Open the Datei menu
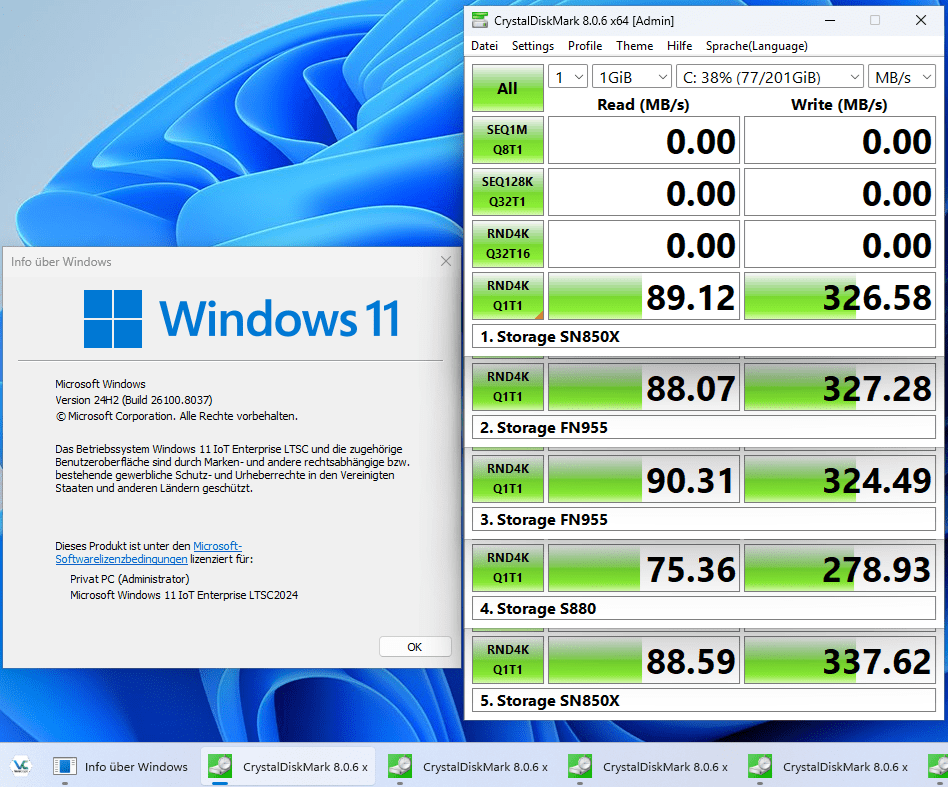This screenshot has height=787, width=948. point(484,46)
